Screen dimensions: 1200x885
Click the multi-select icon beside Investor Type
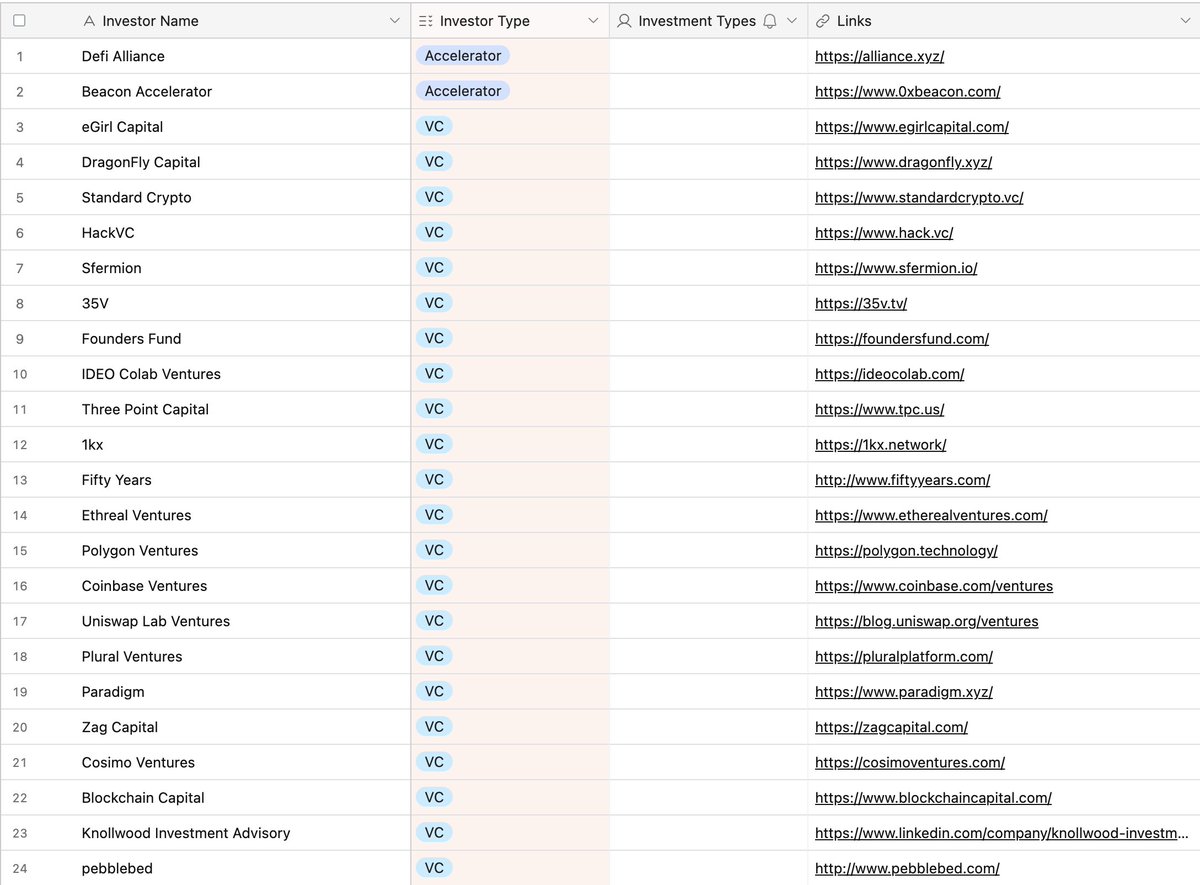426,21
